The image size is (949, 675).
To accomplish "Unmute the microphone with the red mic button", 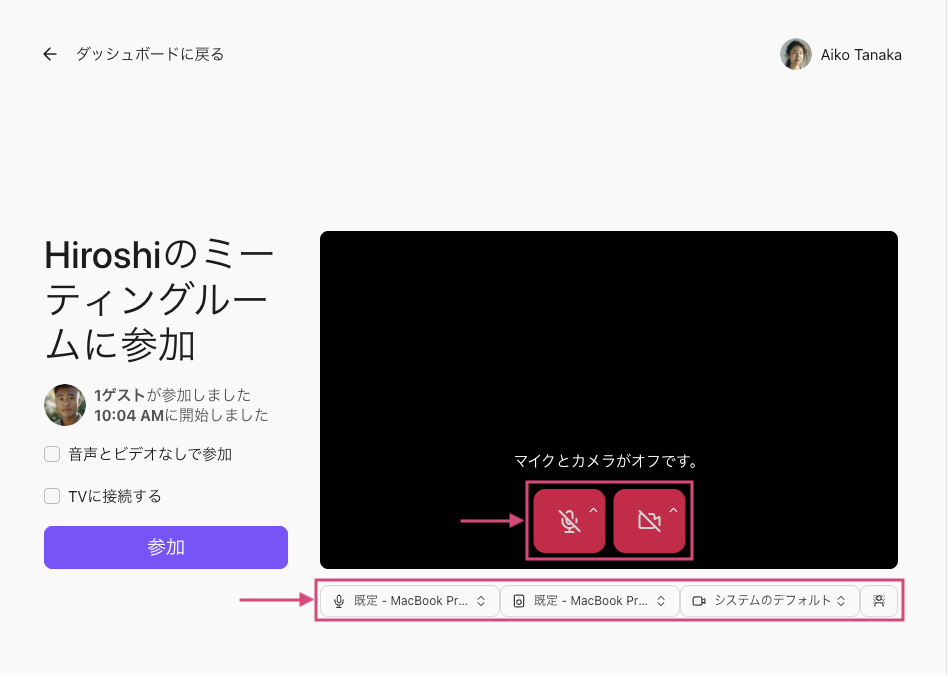I will 568,521.
